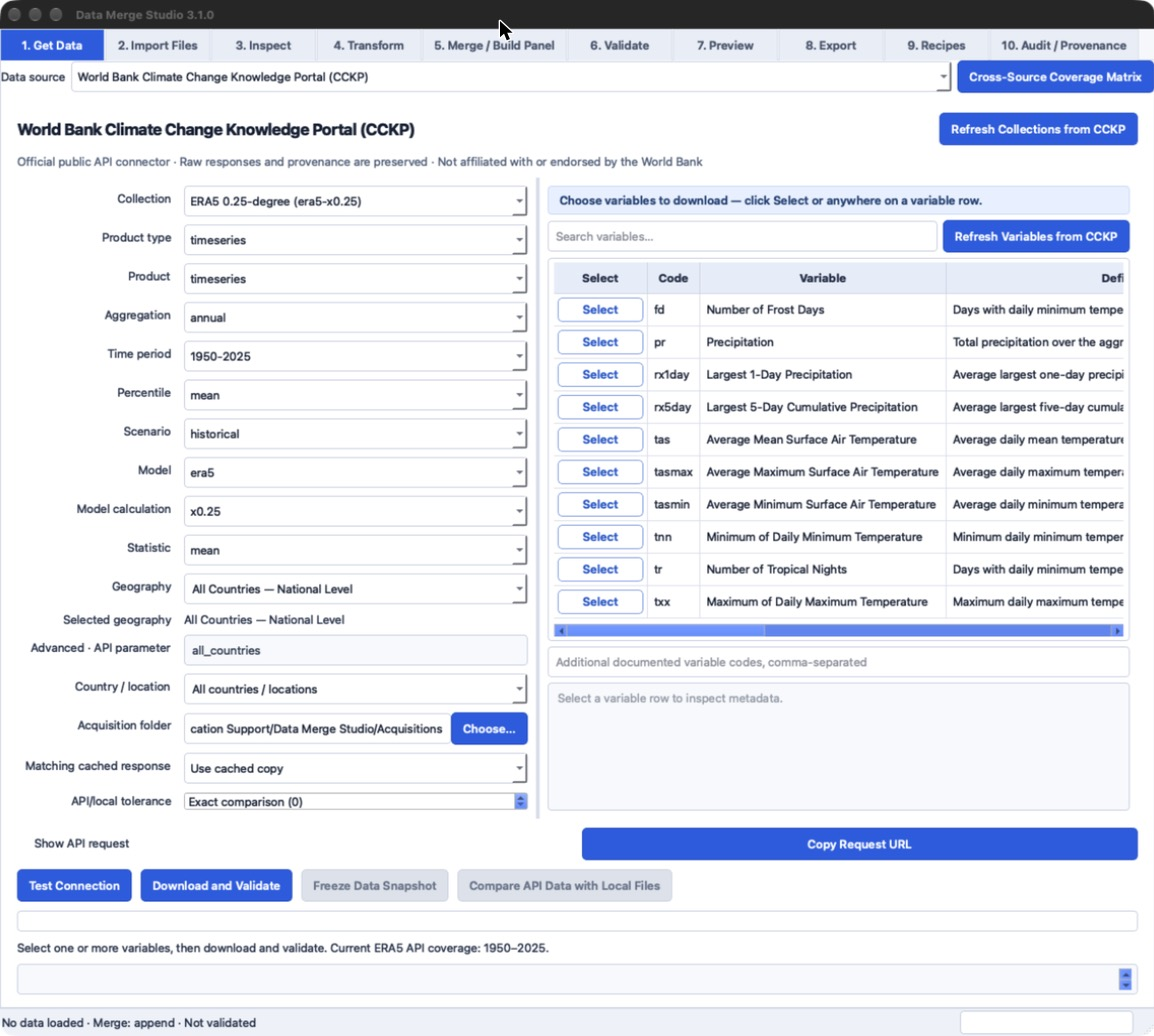Expand the Country / location dropdown
Image resolution: width=1154 pixels, height=1036 pixels.
pyautogui.click(x=355, y=689)
